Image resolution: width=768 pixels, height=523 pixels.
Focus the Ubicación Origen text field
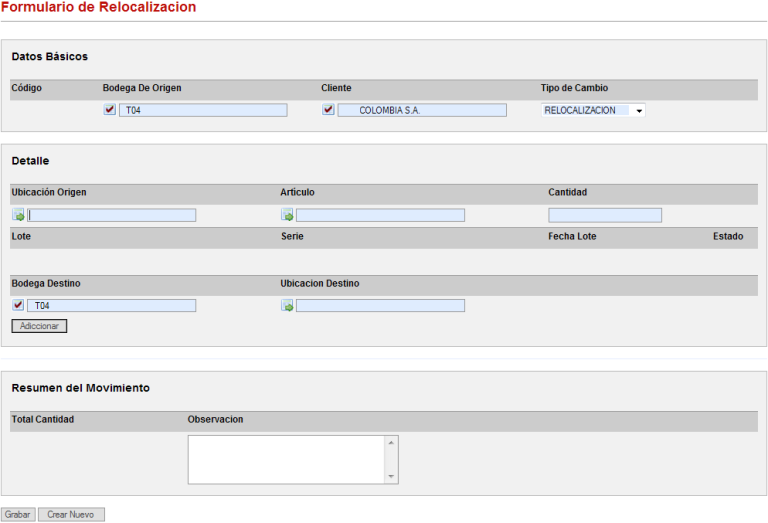tap(112, 215)
